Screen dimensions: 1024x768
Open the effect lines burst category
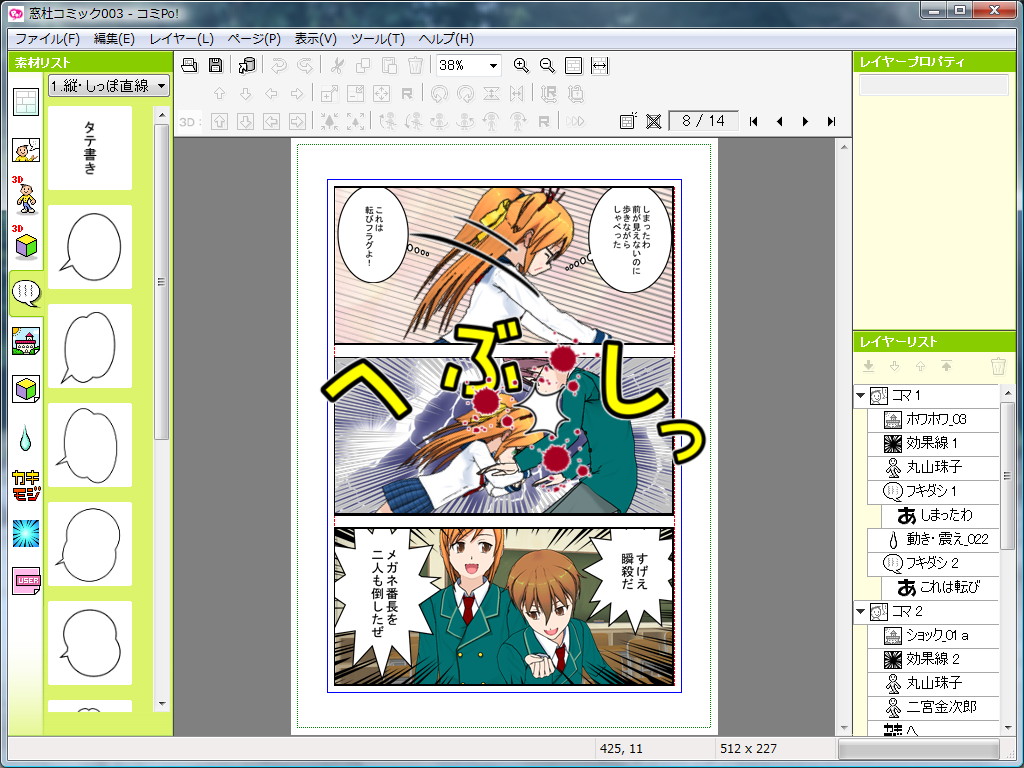[26, 534]
